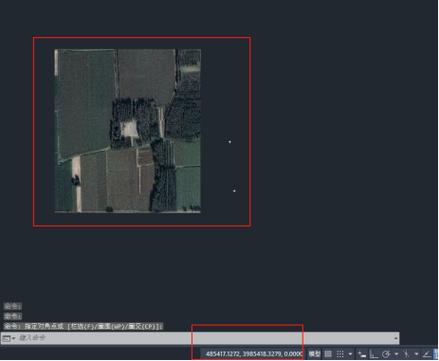
Task: Select the lower white point object
Action: (234, 191)
